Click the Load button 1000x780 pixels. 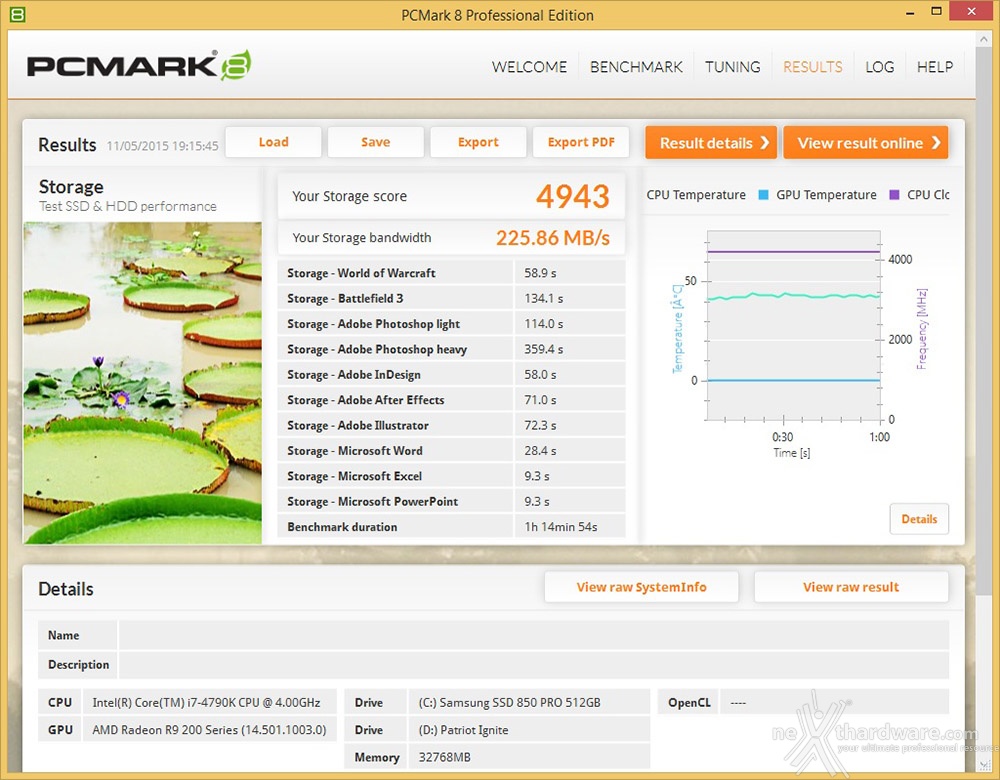pos(274,142)
